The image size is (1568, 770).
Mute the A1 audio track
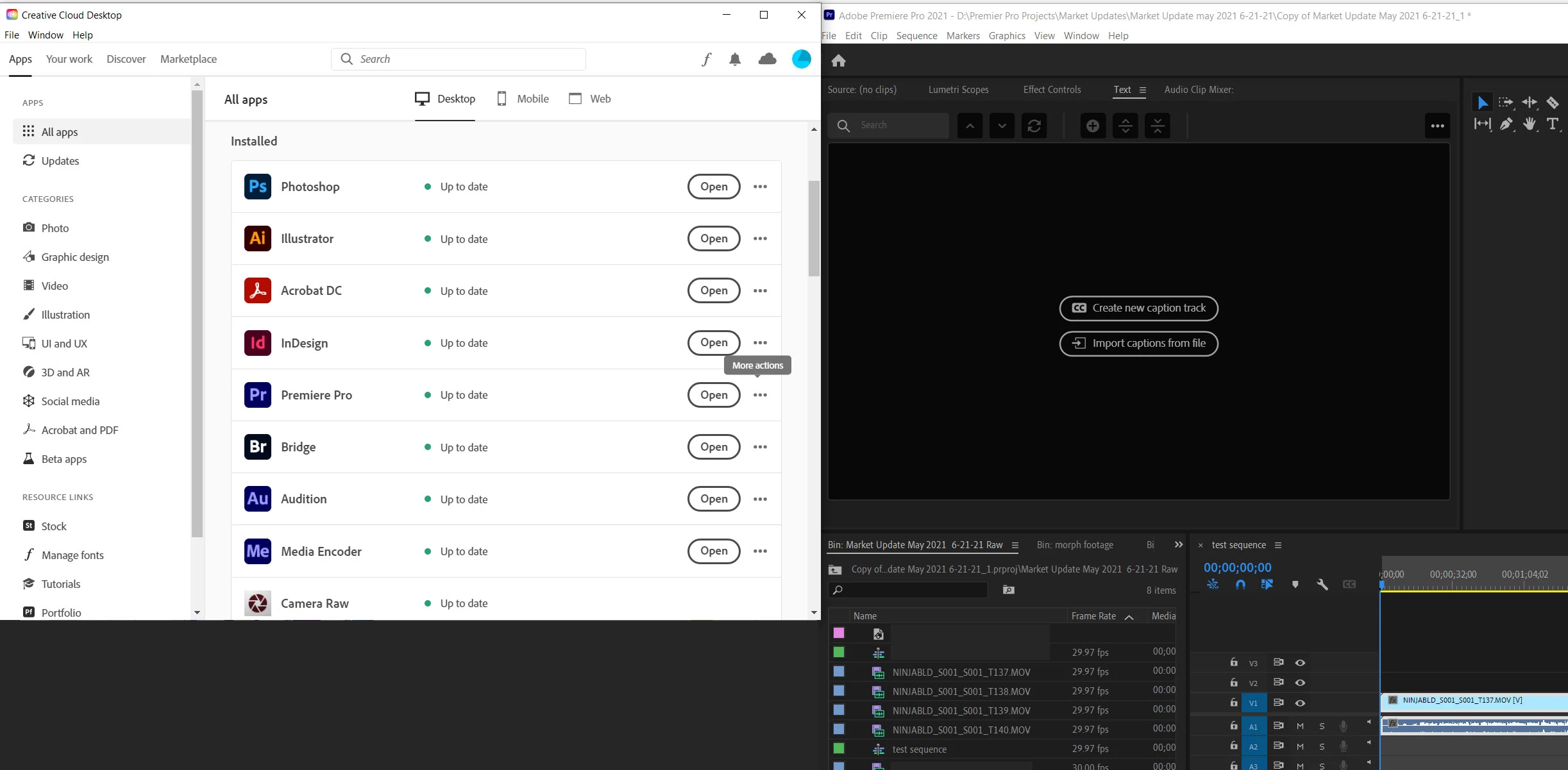(1300, 726)
